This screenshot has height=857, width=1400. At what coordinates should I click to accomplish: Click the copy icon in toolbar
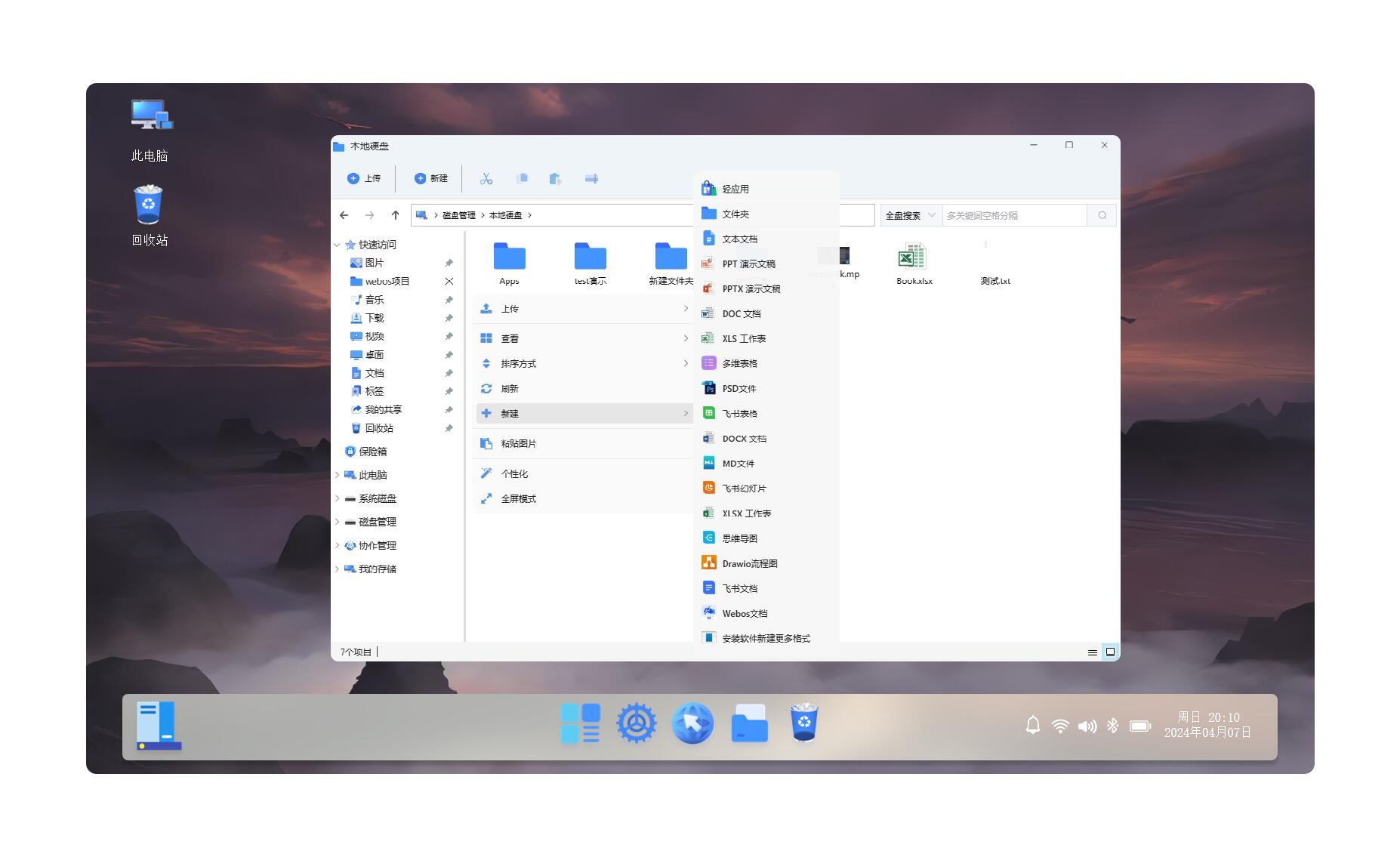tap(522, 179)
